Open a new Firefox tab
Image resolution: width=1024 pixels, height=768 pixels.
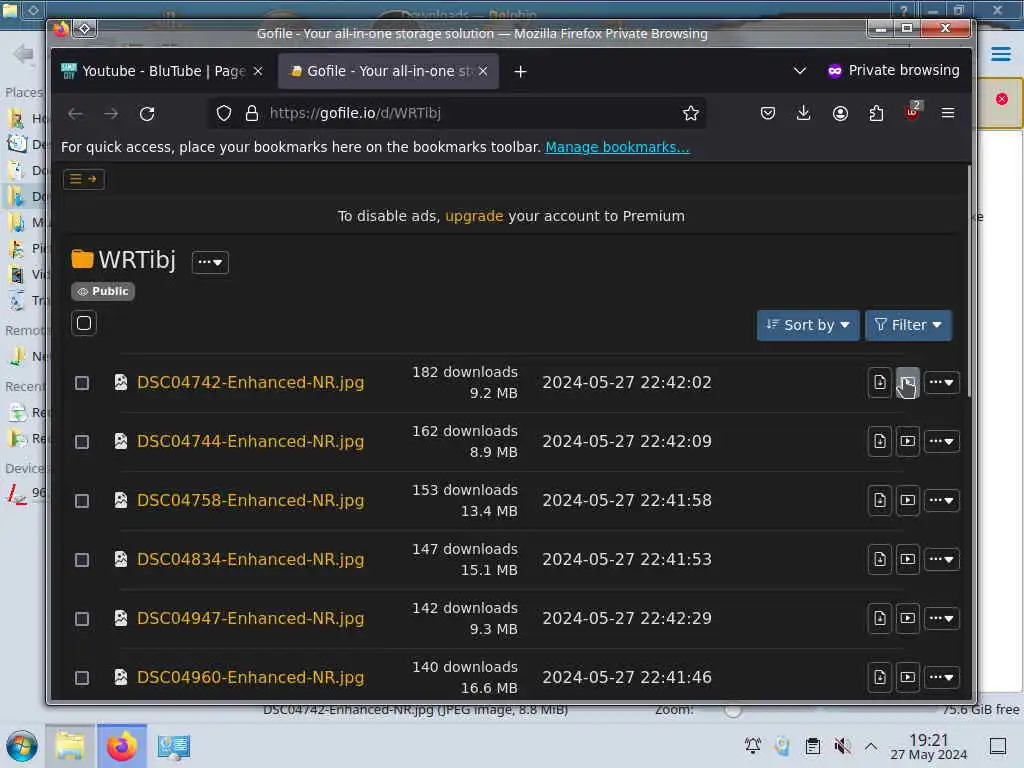point(520,71)
